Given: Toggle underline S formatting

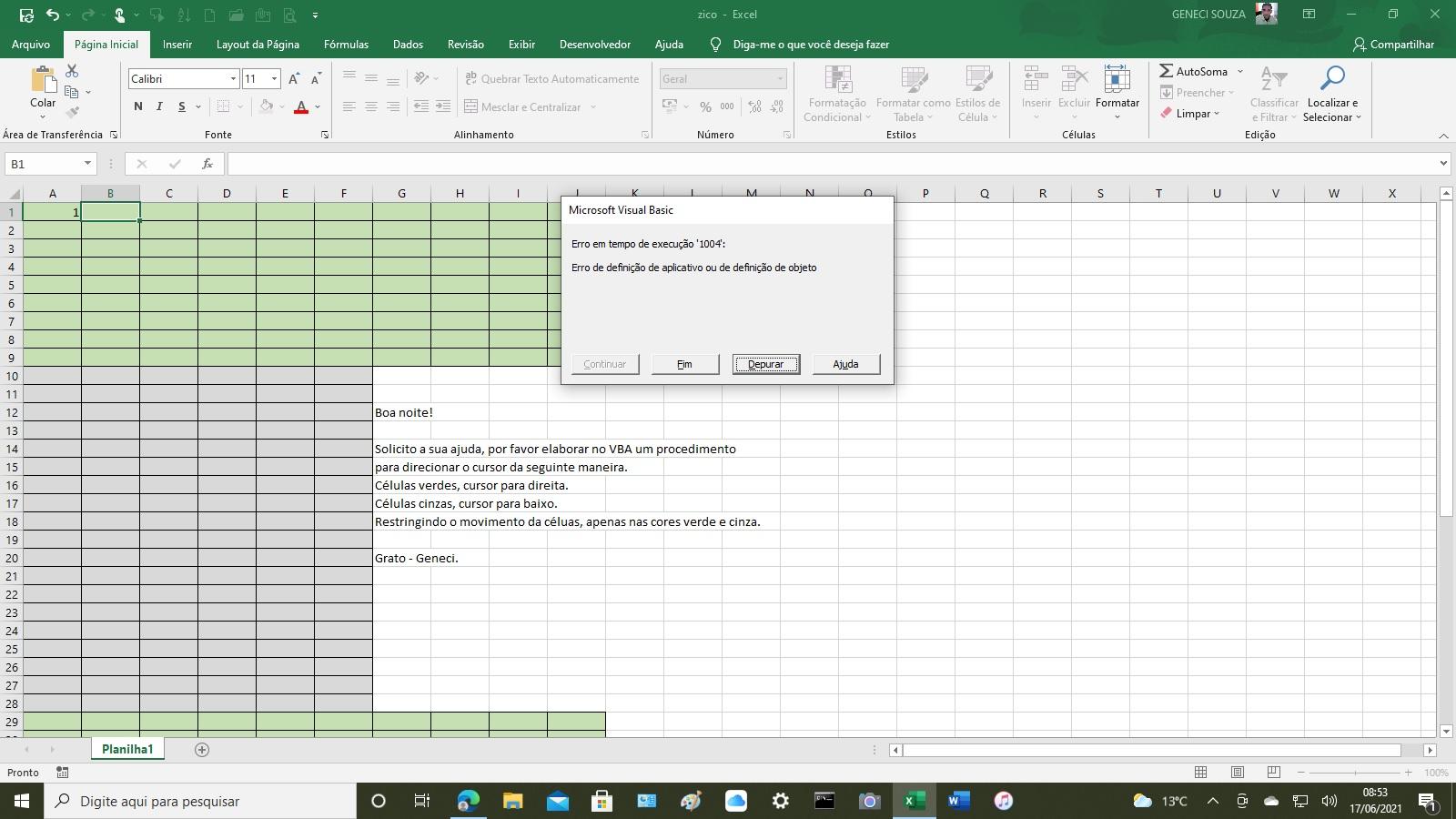Looking at the screenshot, I should click(182, 106).
